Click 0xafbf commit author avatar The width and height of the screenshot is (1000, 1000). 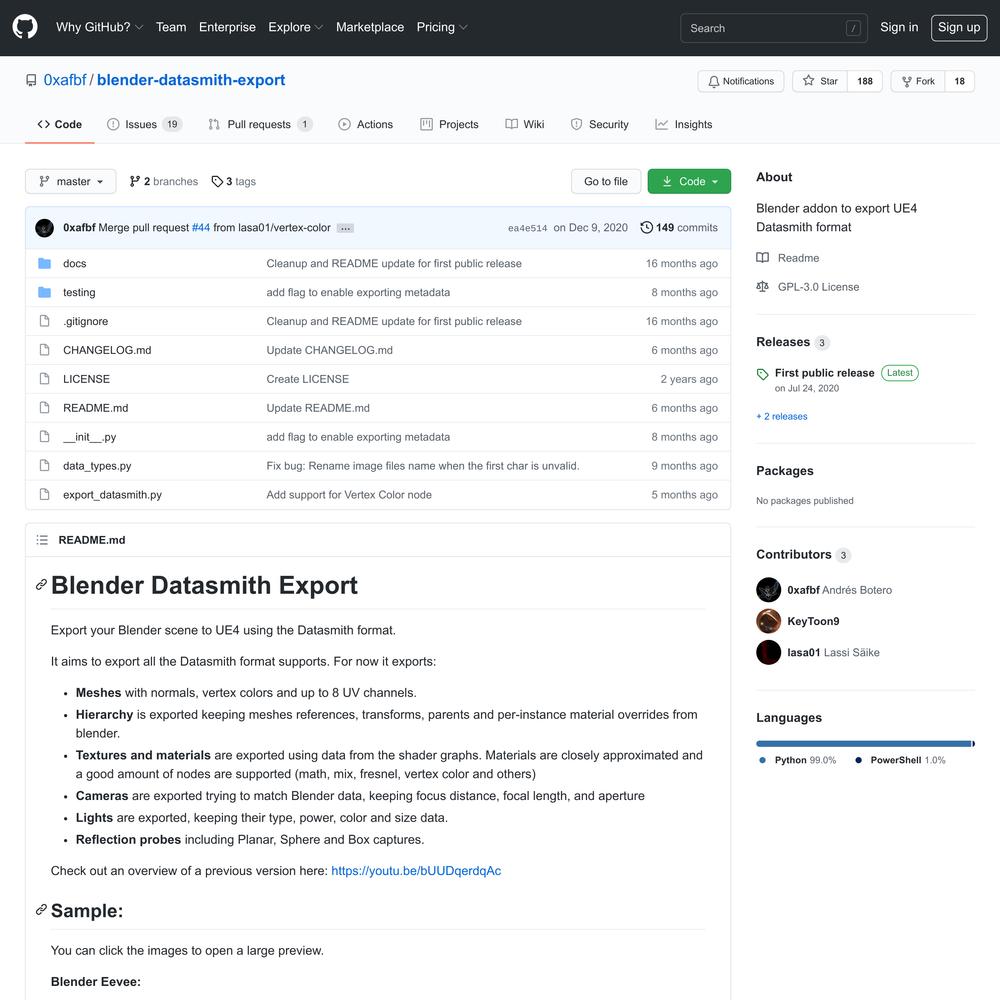(x=44, y=228)
